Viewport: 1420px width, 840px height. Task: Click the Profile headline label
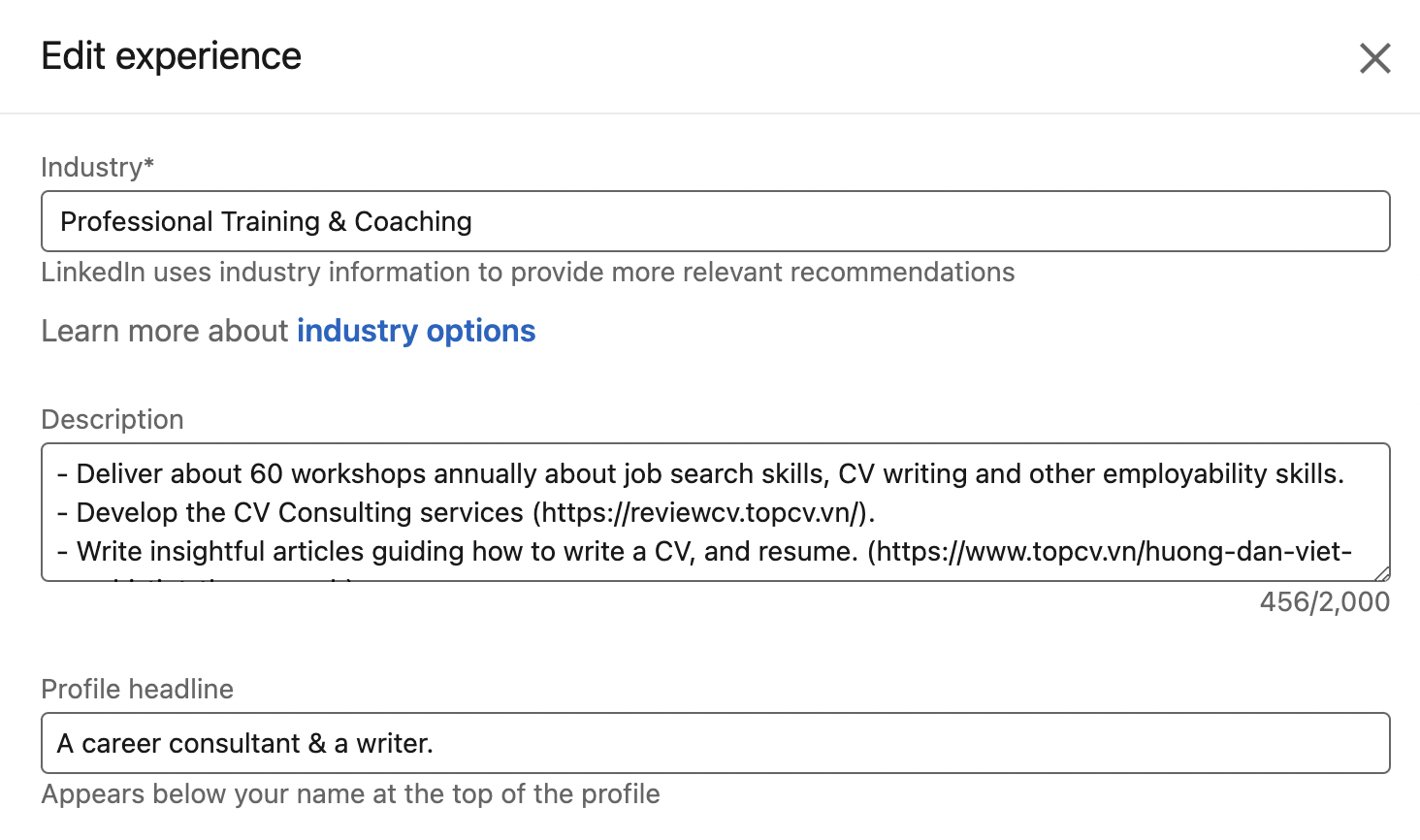tap(137, 690)
